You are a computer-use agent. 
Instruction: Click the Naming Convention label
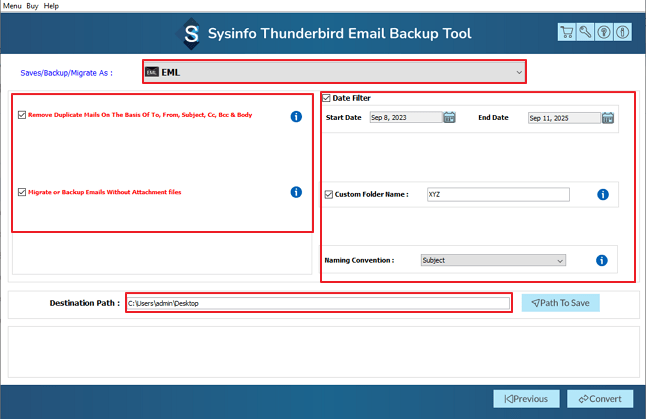coord(359,260)
